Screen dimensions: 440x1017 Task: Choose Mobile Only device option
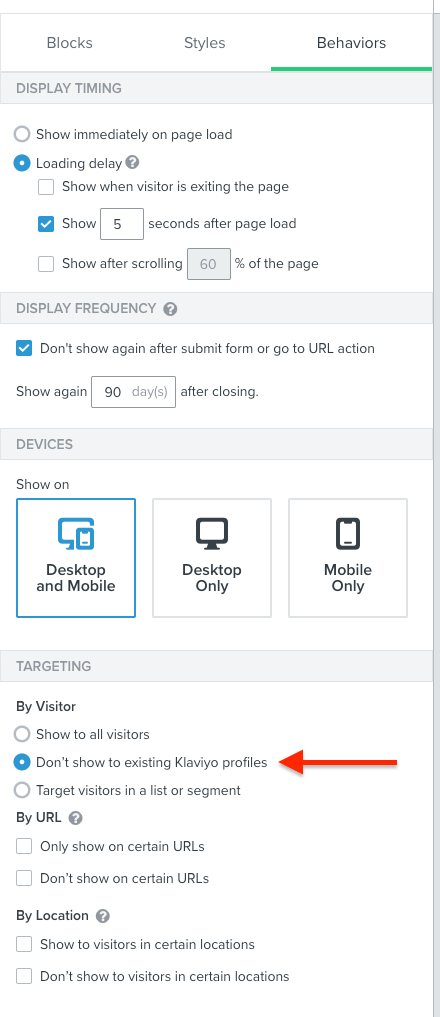coord(348,558)
